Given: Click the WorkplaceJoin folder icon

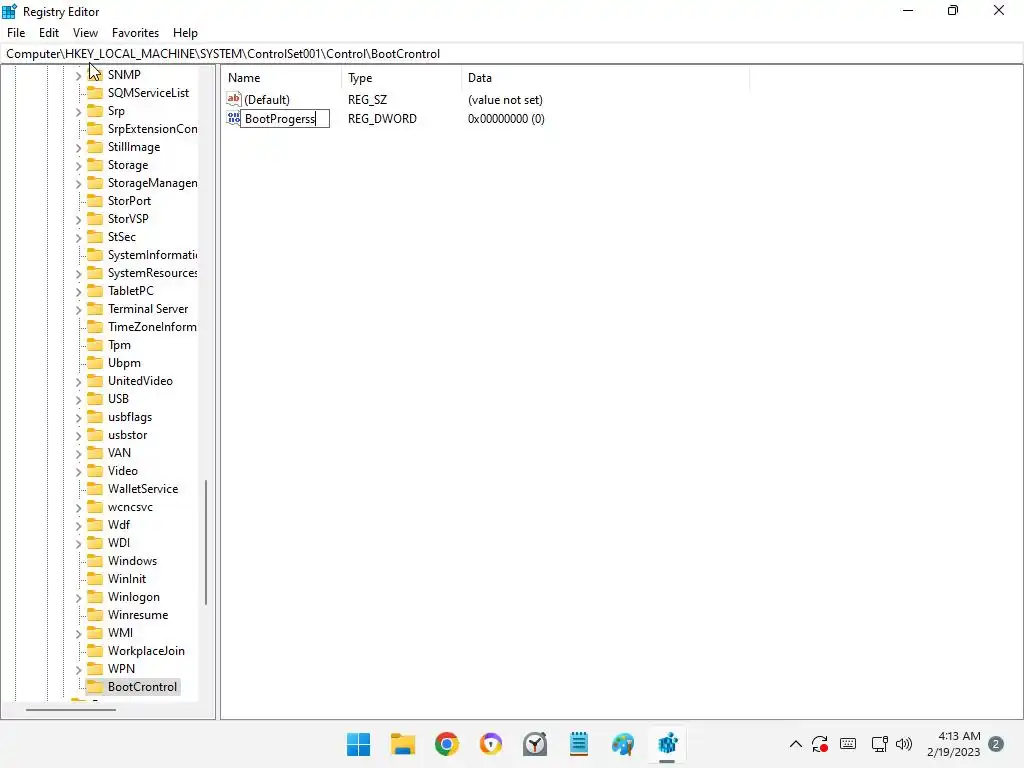Looking at the screenshot, I should 95,650.
